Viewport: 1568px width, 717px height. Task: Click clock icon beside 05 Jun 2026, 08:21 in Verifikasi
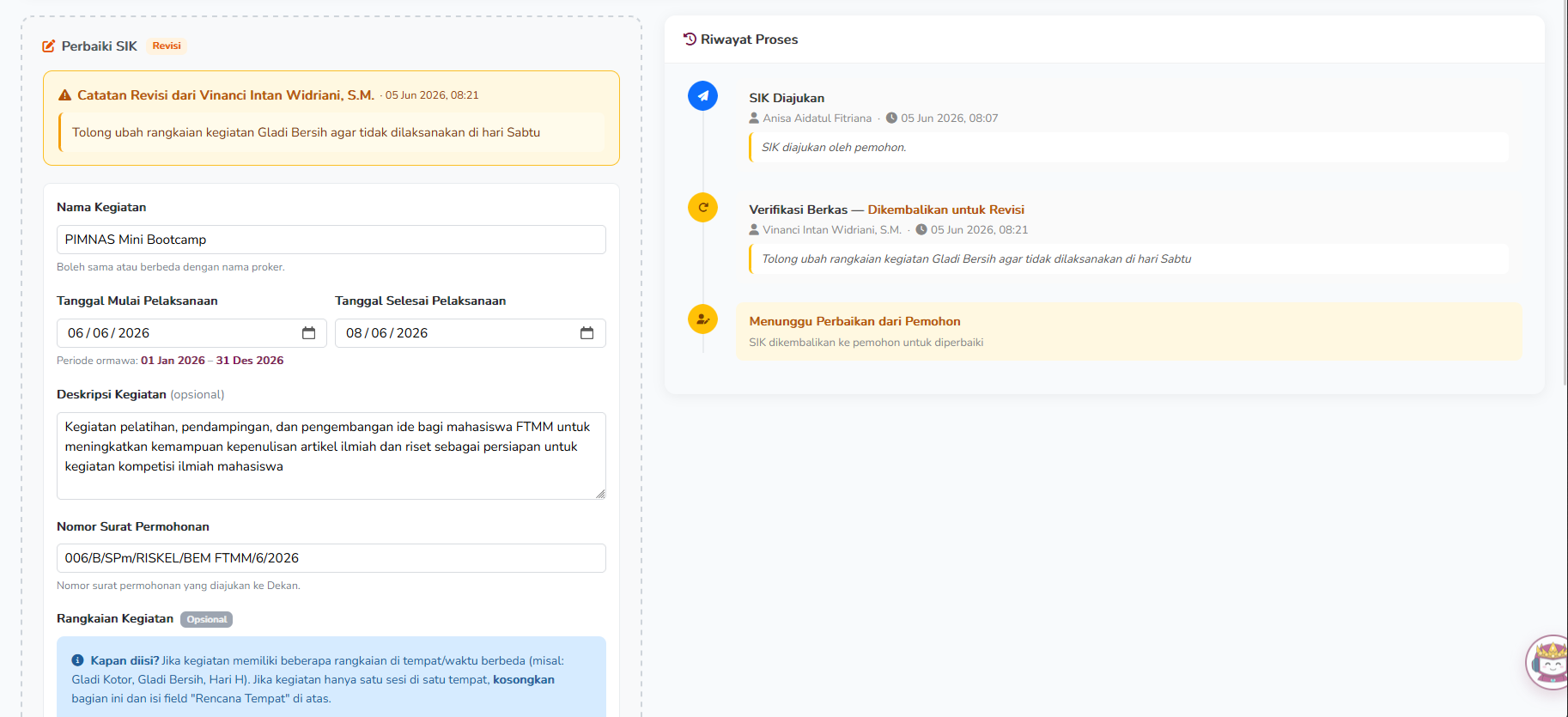921,230
